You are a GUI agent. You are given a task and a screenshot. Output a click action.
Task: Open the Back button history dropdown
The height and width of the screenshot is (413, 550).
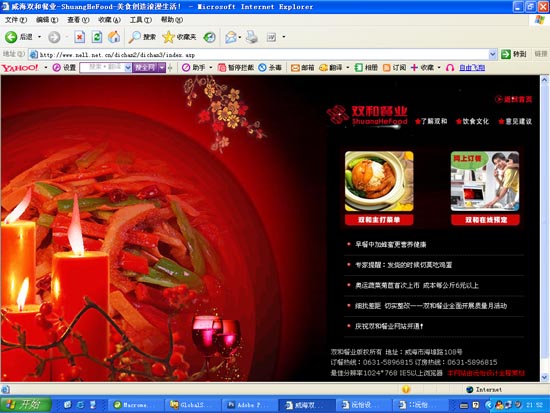tap(39, 37)
